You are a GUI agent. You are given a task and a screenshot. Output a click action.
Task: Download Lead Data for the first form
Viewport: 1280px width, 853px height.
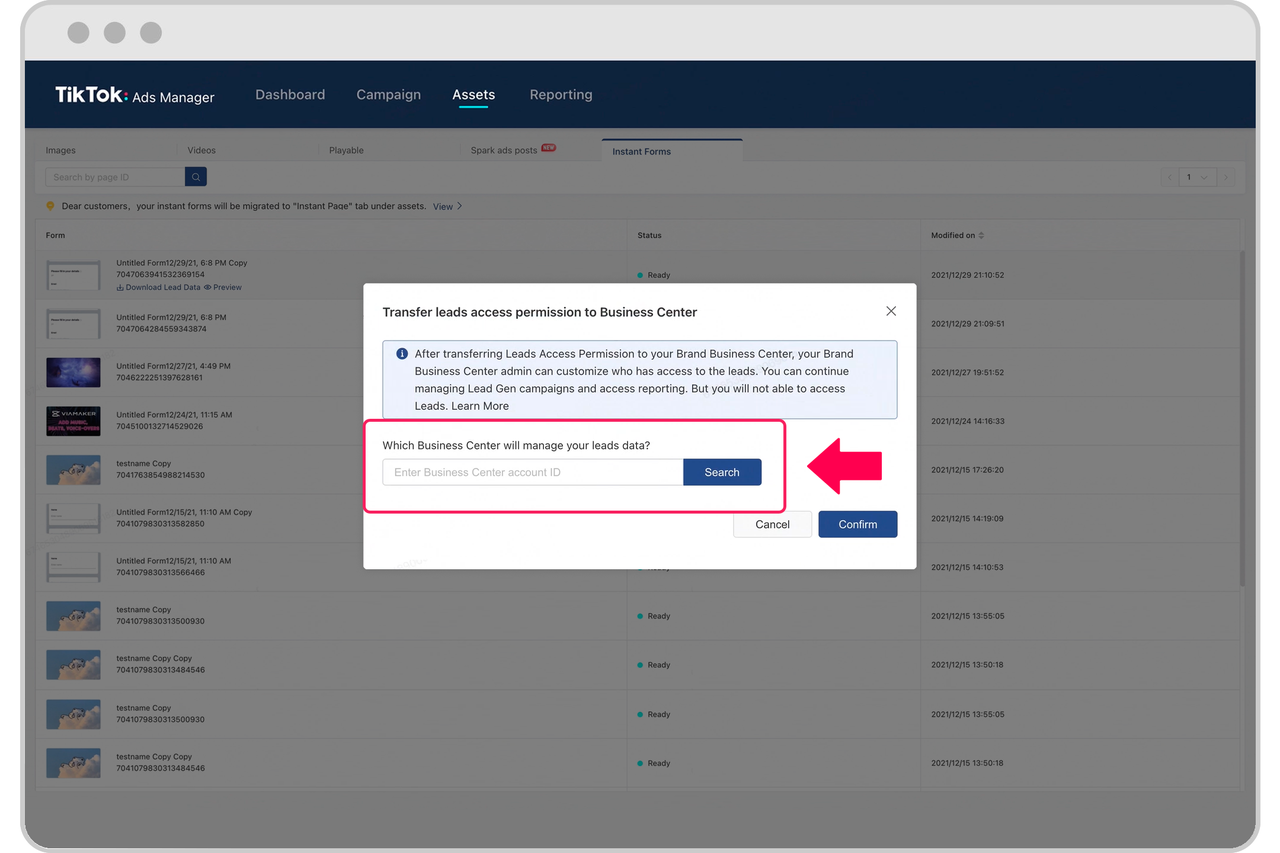(160, 287)
